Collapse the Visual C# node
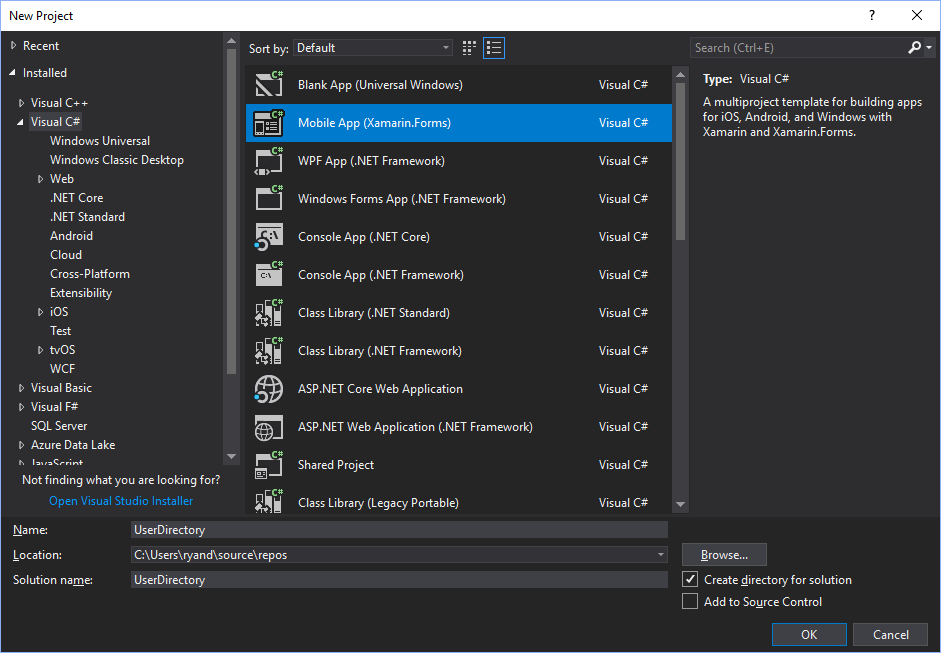The width and height of the screenshot is (941, 653). [x=21, y=122]
